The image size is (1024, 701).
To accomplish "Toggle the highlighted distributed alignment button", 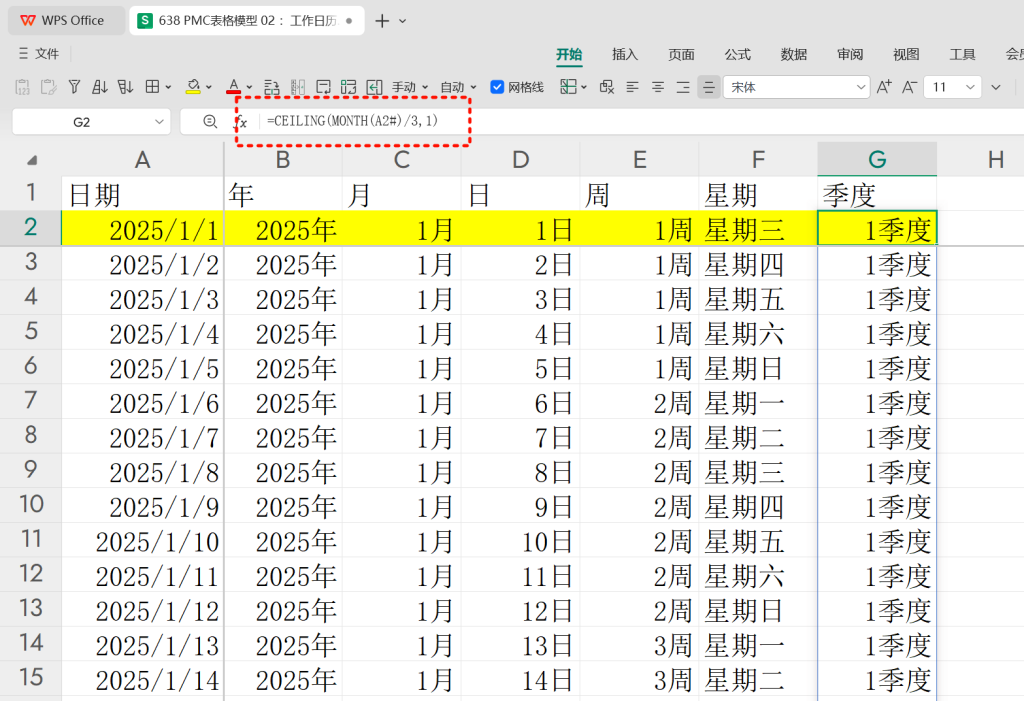I will click(x=709, y=87).
